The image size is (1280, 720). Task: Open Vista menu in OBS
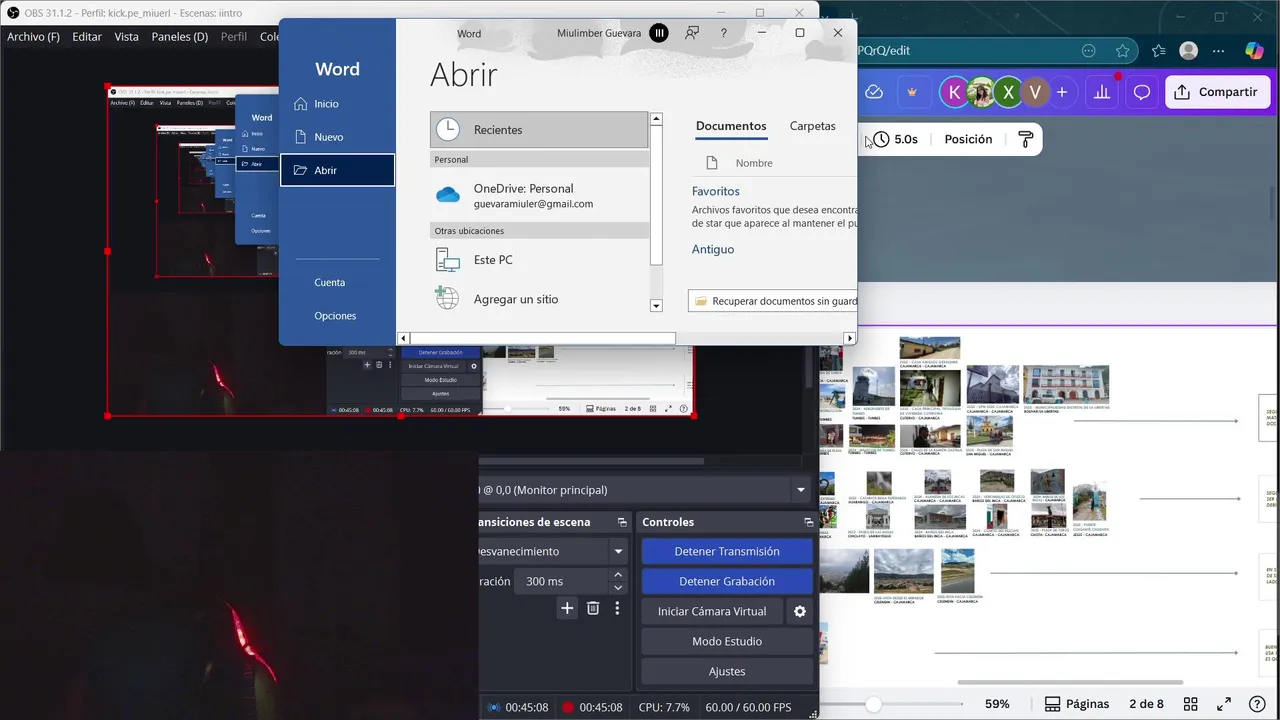tap(127, 37)
